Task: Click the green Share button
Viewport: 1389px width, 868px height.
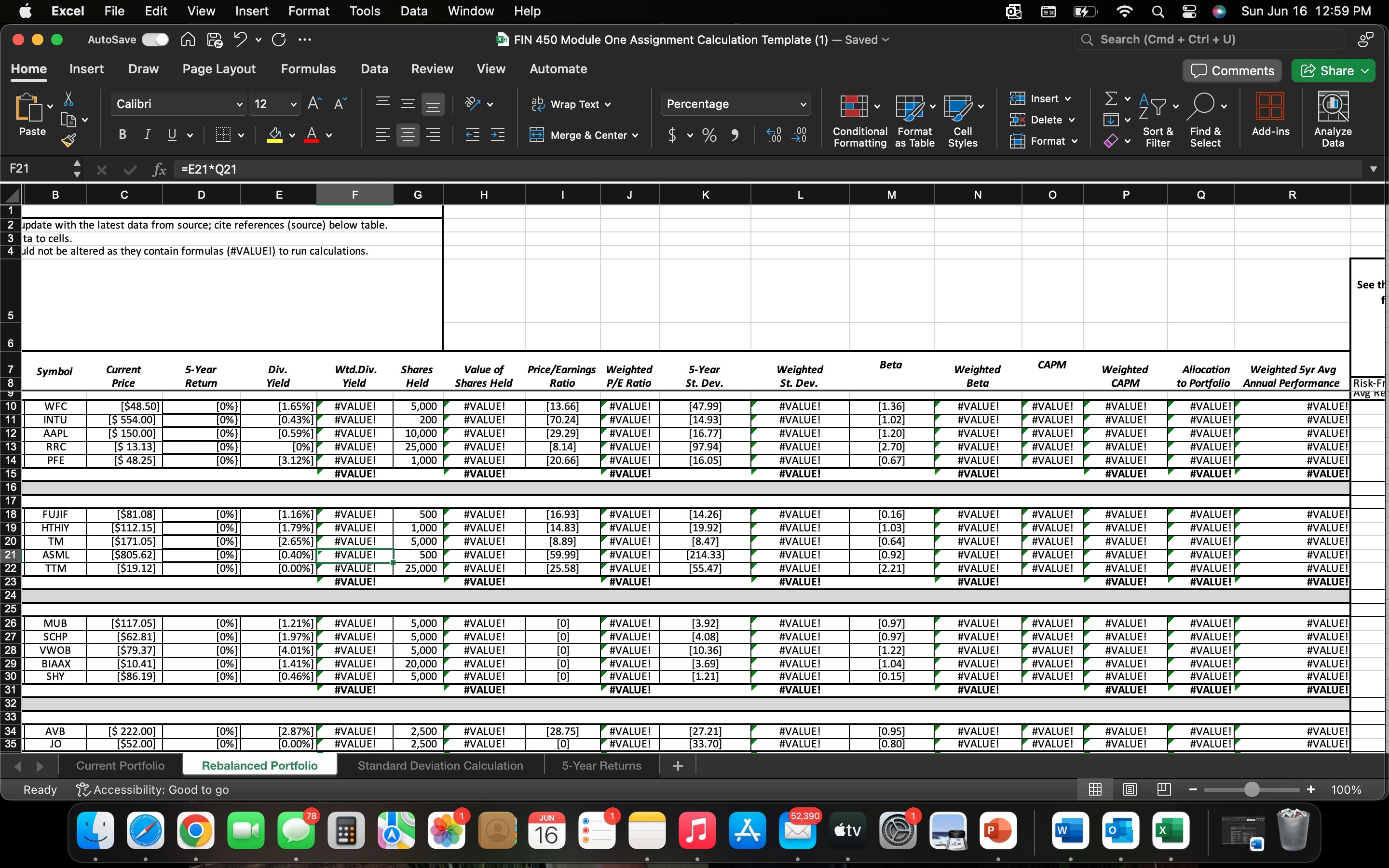Action: (1332, 70)
